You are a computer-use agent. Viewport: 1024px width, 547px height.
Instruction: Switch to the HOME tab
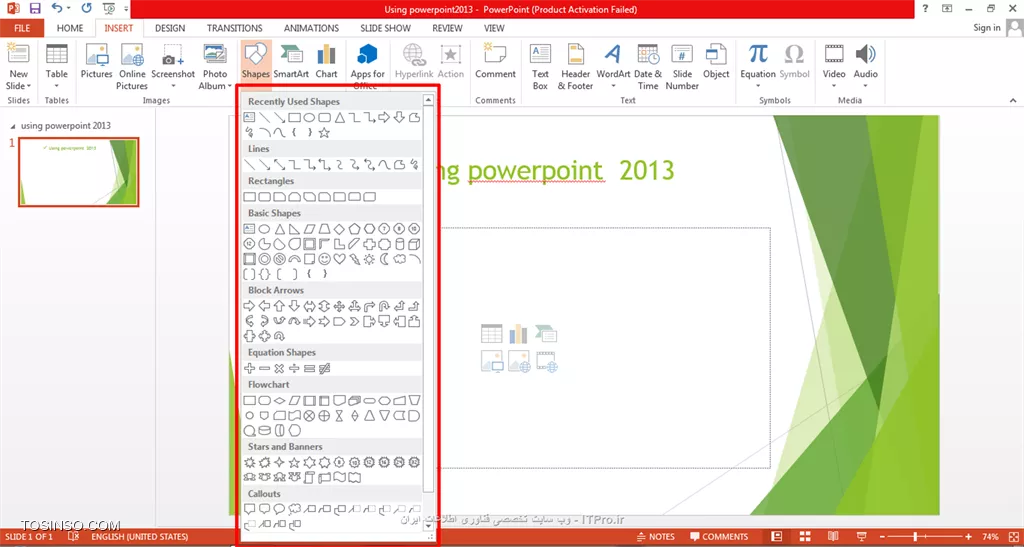point(69,28)
